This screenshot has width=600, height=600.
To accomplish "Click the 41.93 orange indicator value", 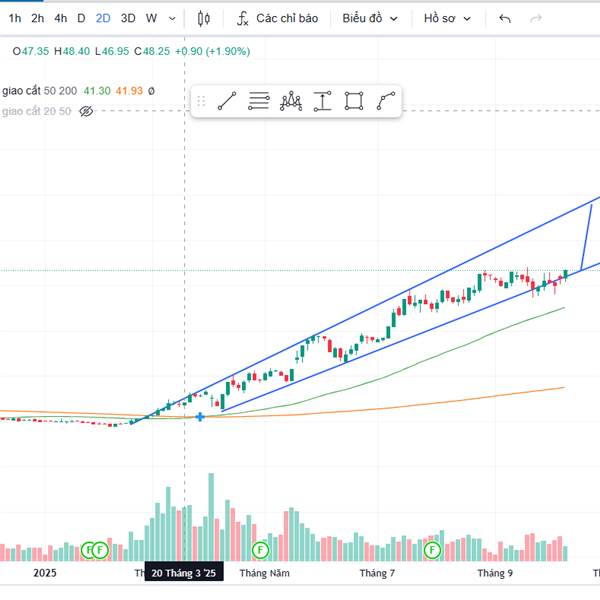I will [129, 91].
